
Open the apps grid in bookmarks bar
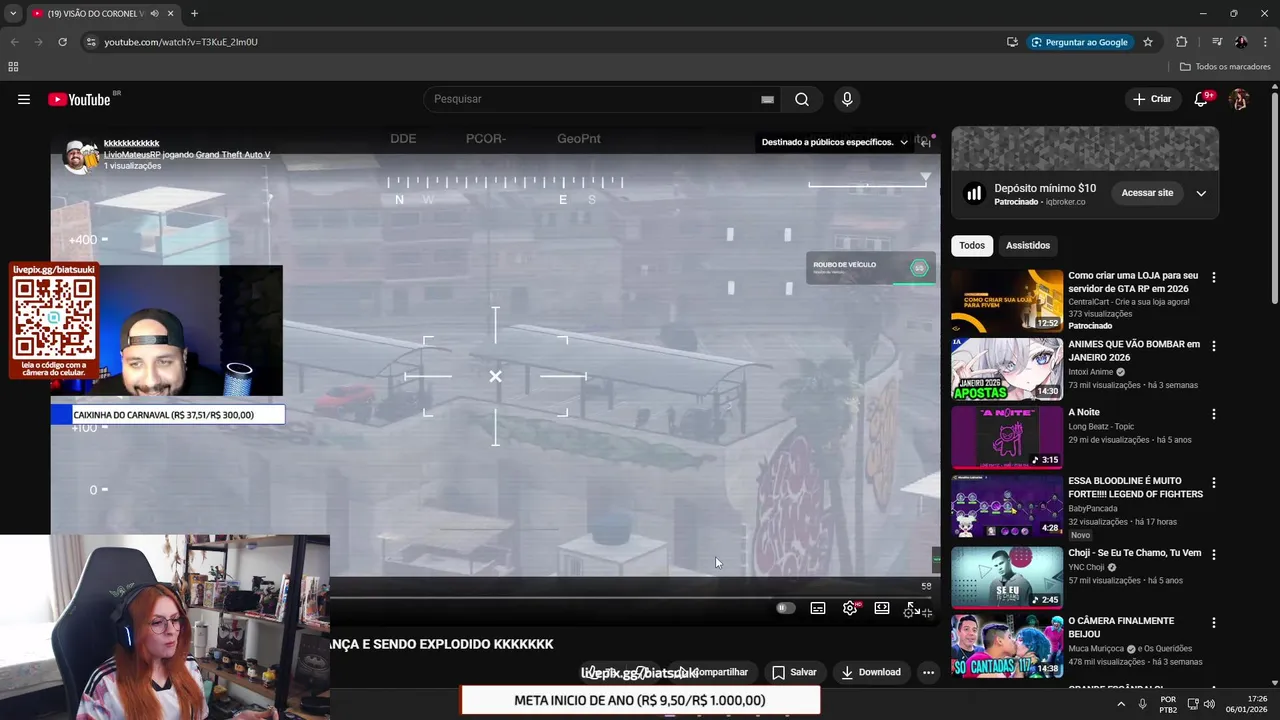(x=13, y=67)
